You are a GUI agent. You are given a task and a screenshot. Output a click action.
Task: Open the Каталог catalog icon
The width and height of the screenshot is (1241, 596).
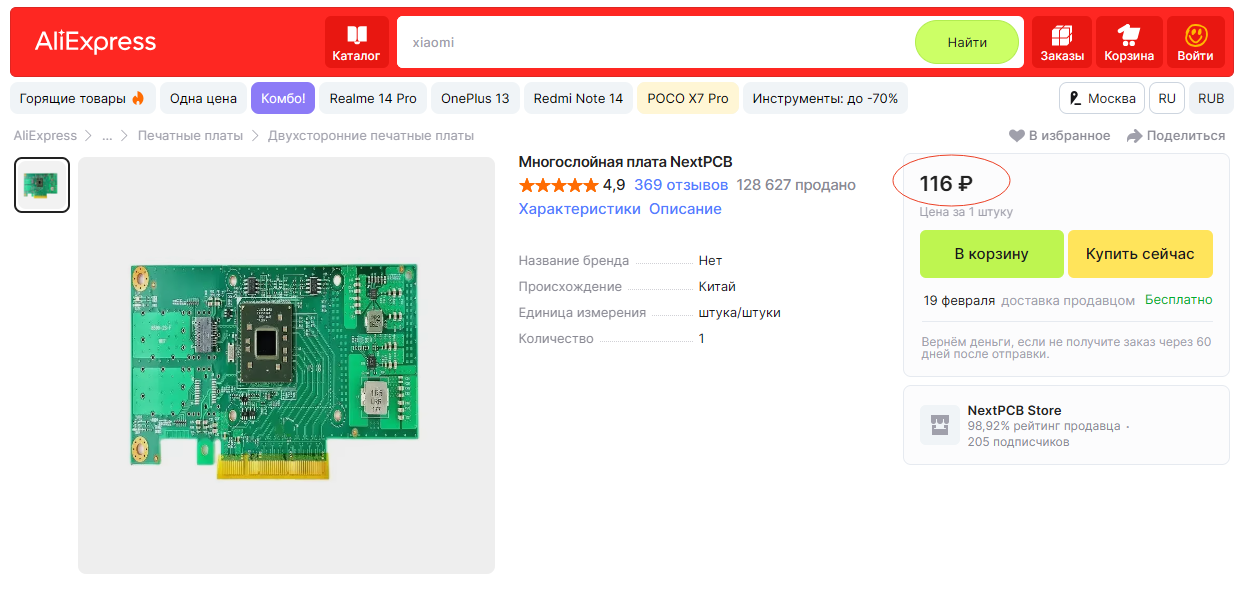[x=356, y=36]
